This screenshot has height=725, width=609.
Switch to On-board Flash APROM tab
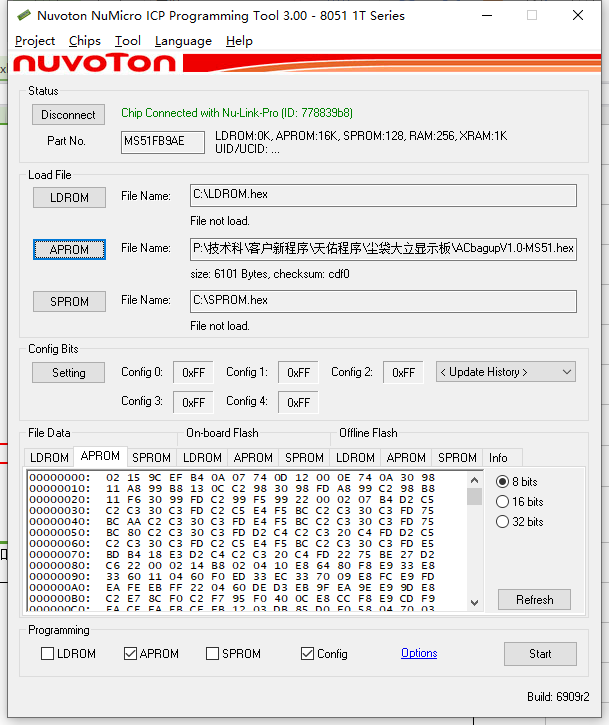(253, 458)
